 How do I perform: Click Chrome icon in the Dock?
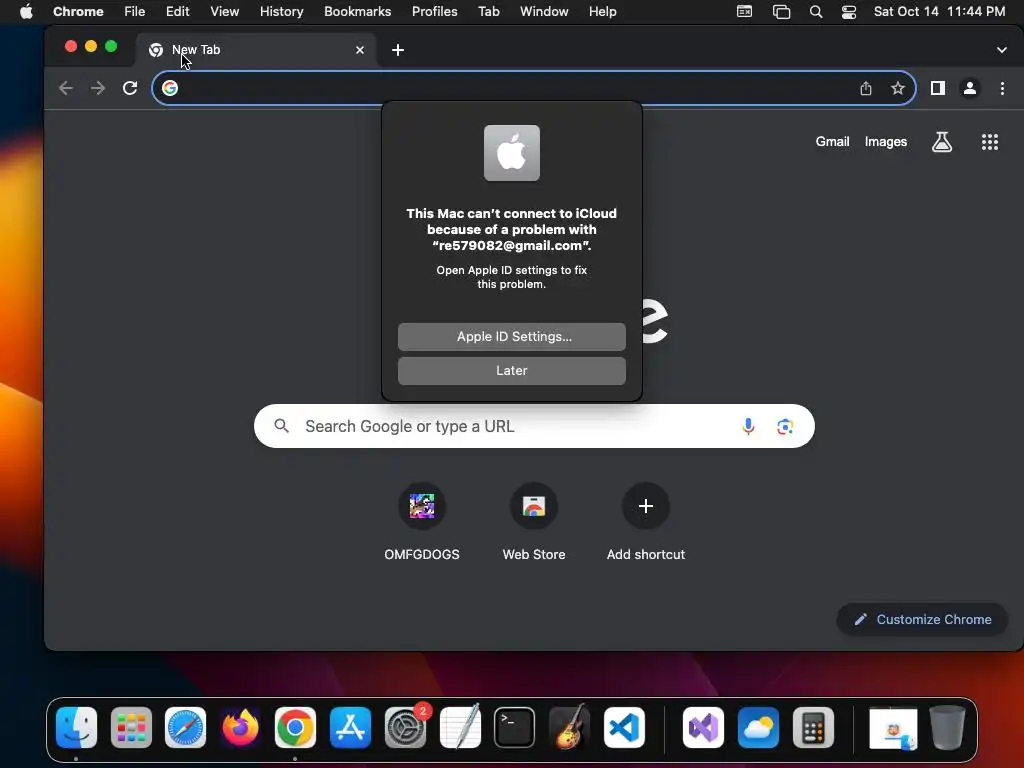pos(295,727)
